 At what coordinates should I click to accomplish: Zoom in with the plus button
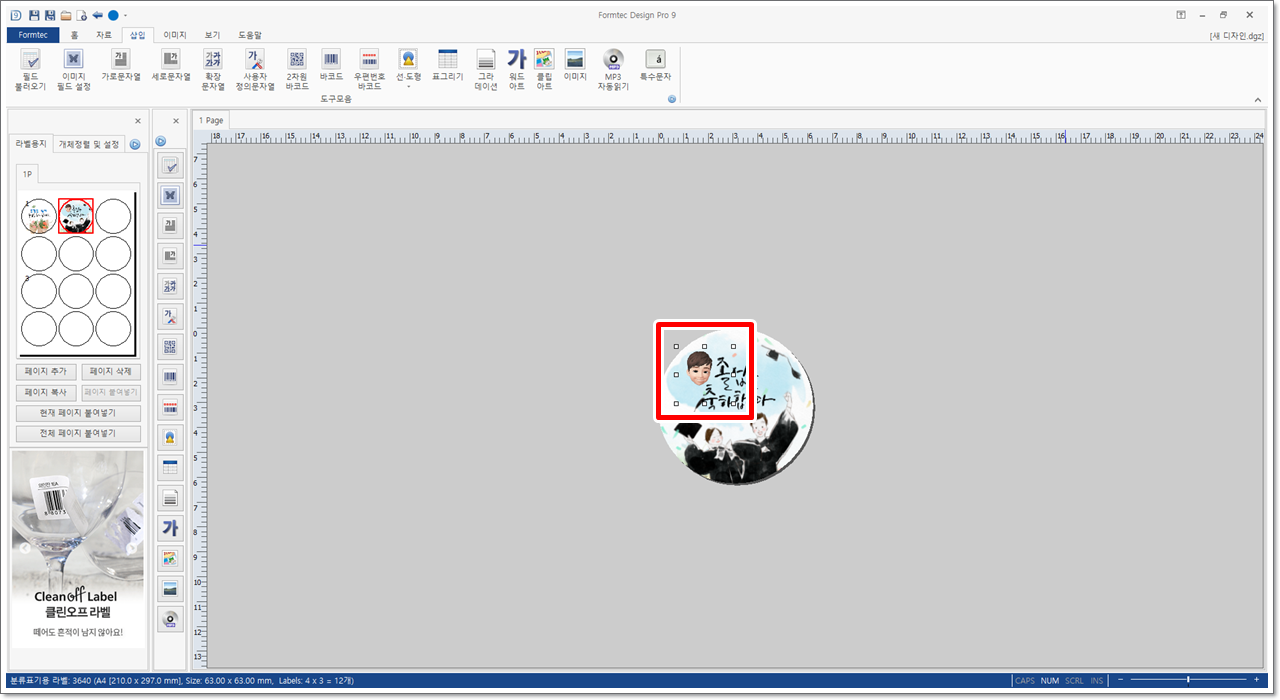[1257, 680]
